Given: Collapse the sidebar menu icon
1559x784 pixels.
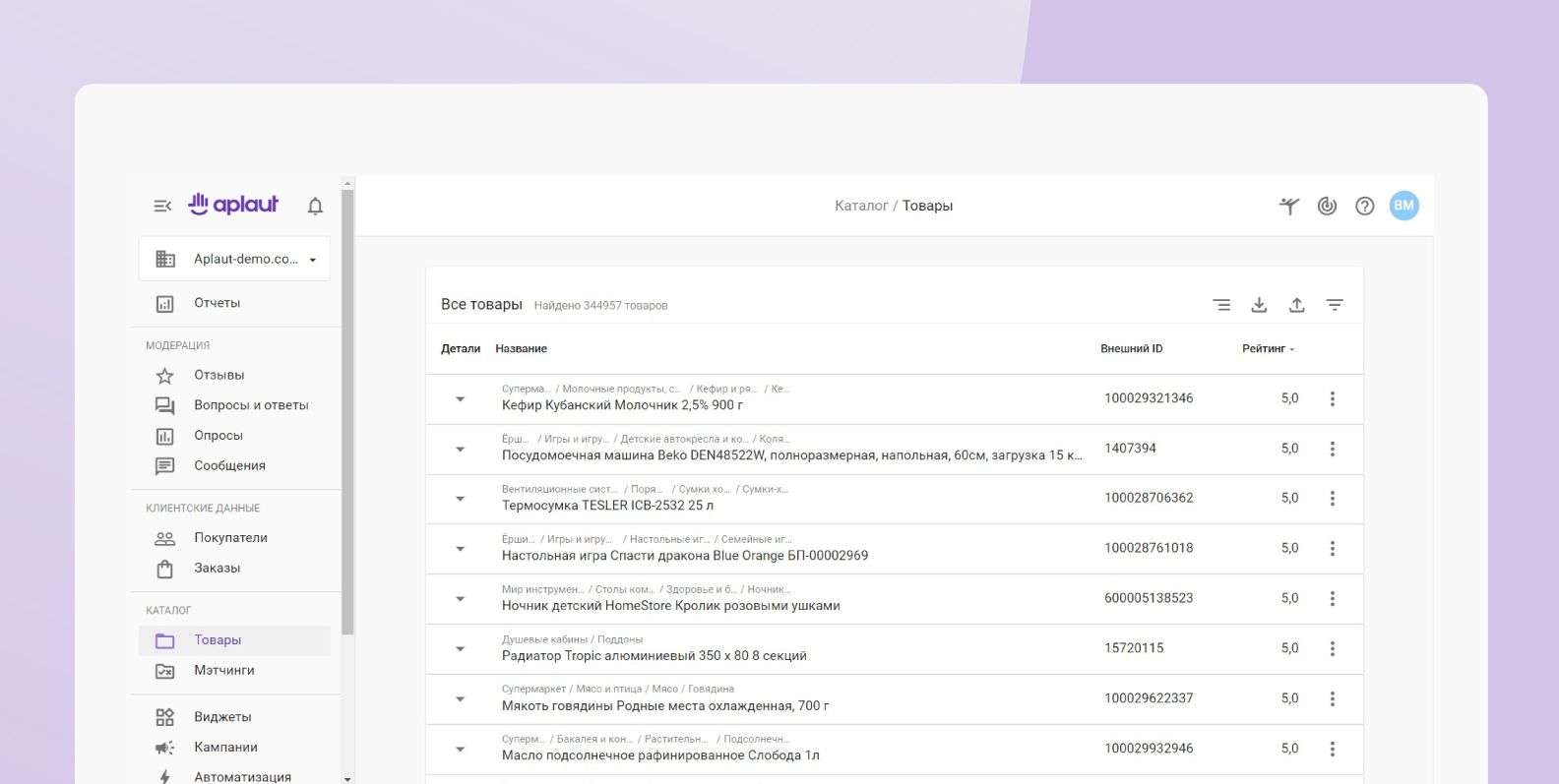Looking at the screenshot, I should [x=162, y=206].
